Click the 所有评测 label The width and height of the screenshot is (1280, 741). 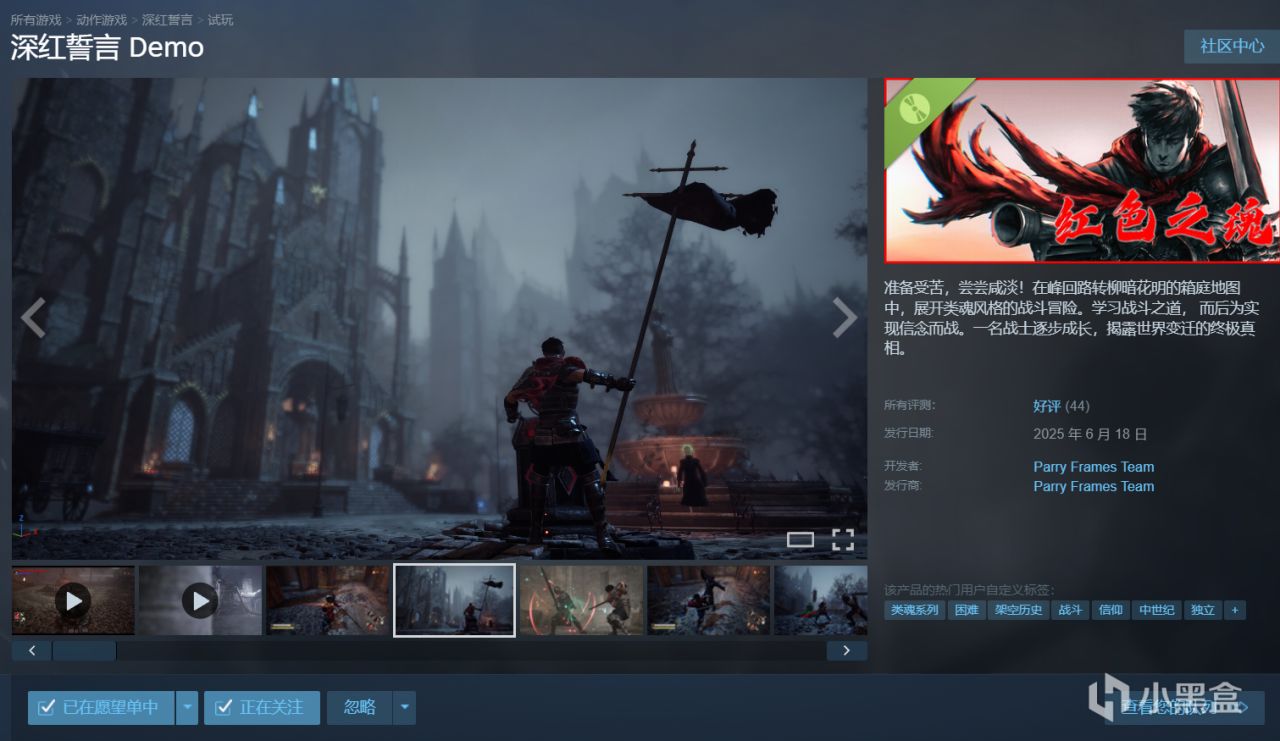910,405
